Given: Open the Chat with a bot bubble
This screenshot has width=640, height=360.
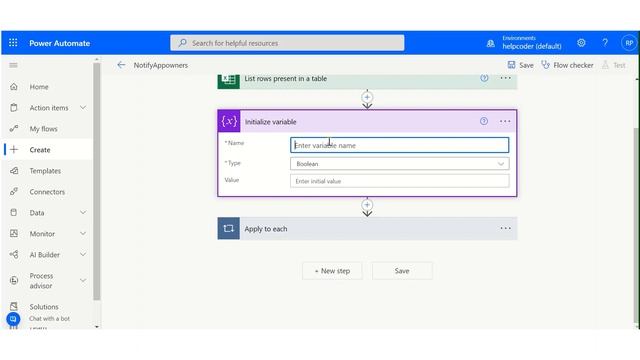Looking at the screenshot, I should tap(13, 319).
